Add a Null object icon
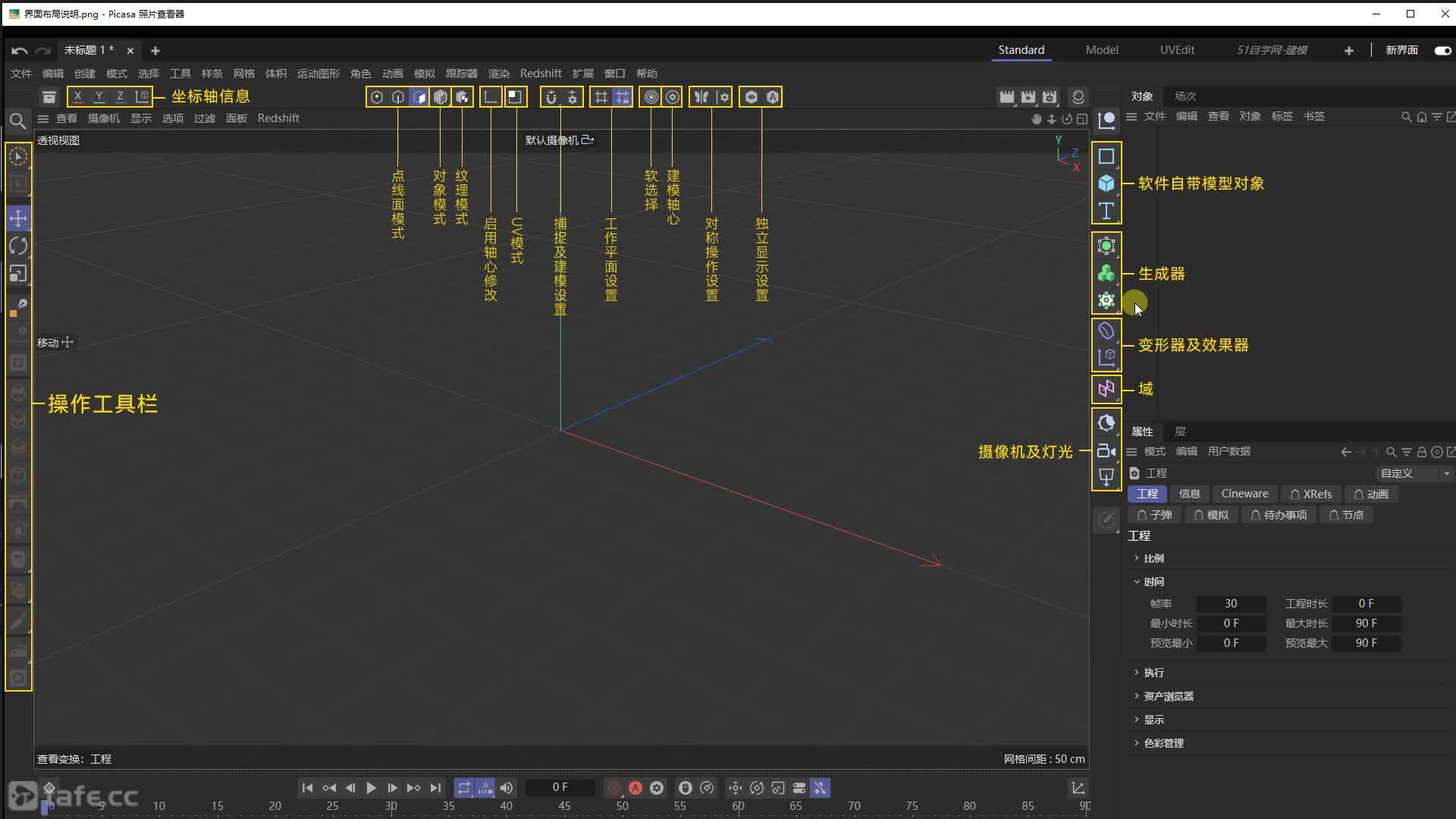This screenshot has height=819, width=1456. tap(1106, 121)
